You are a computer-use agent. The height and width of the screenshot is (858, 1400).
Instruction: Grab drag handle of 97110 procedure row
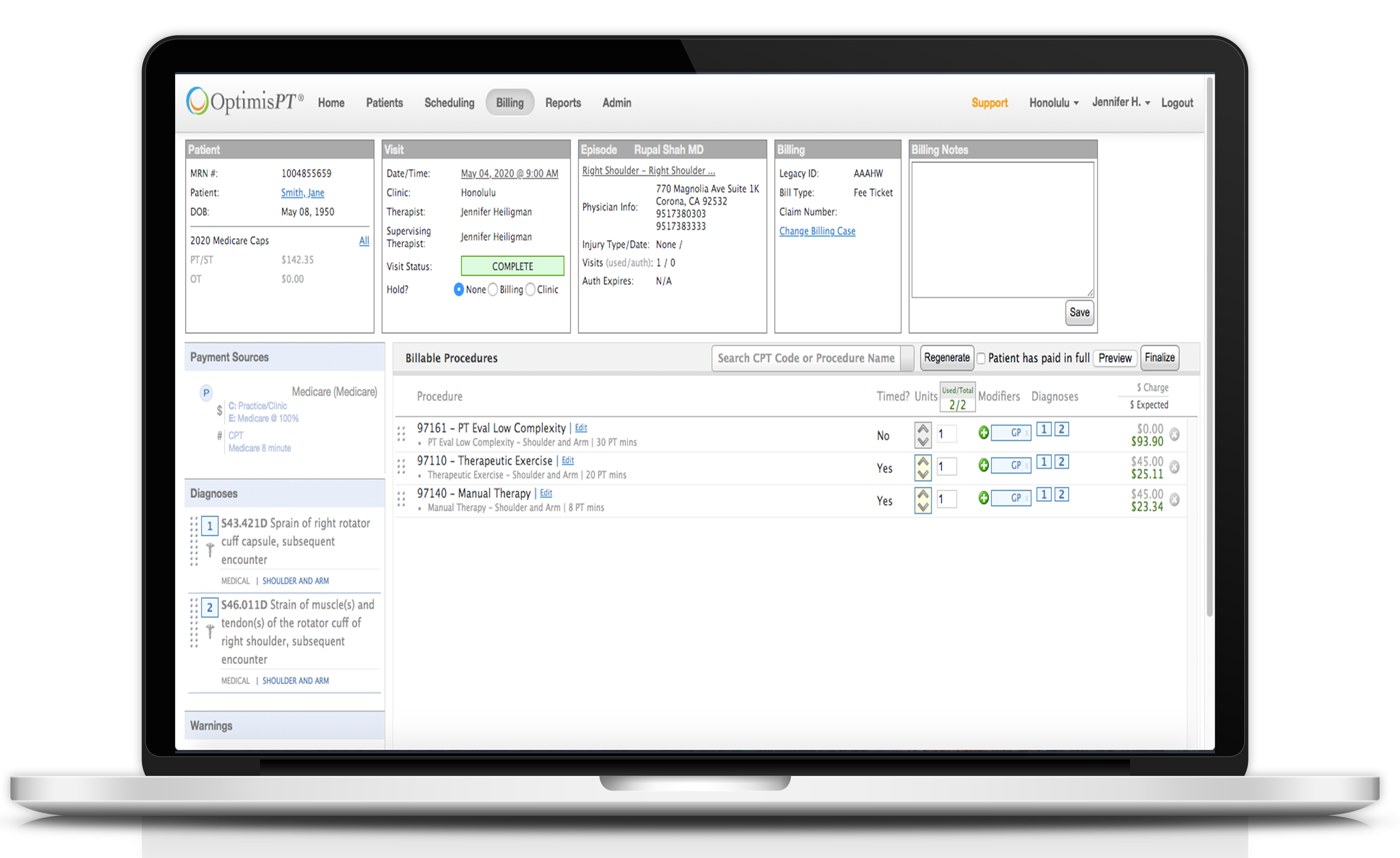(401, 466)
